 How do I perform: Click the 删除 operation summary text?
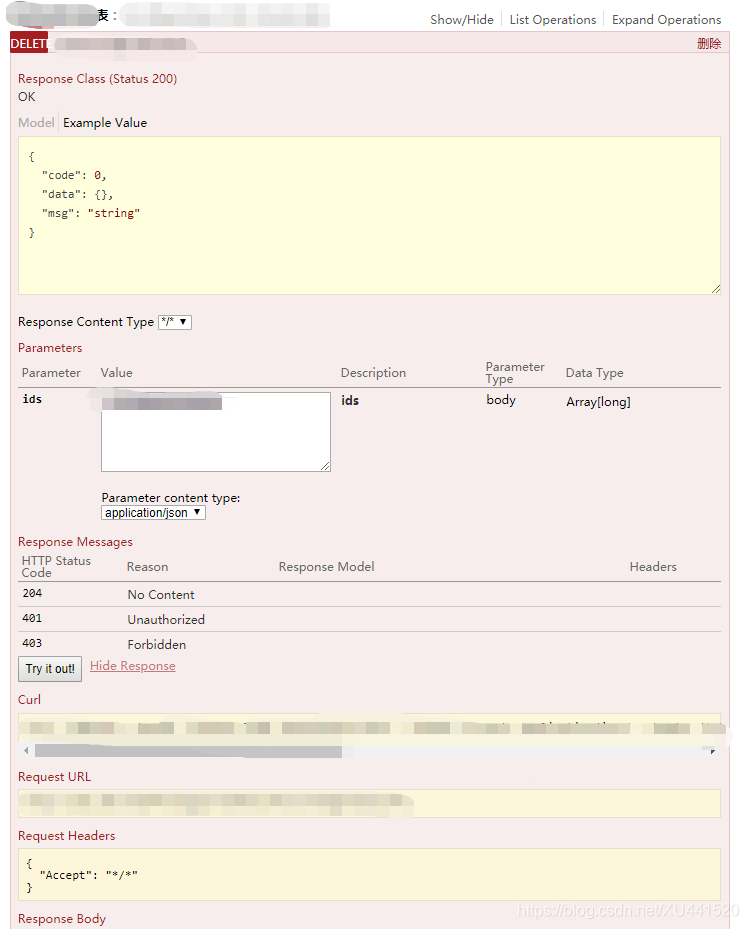click(709, 43)
